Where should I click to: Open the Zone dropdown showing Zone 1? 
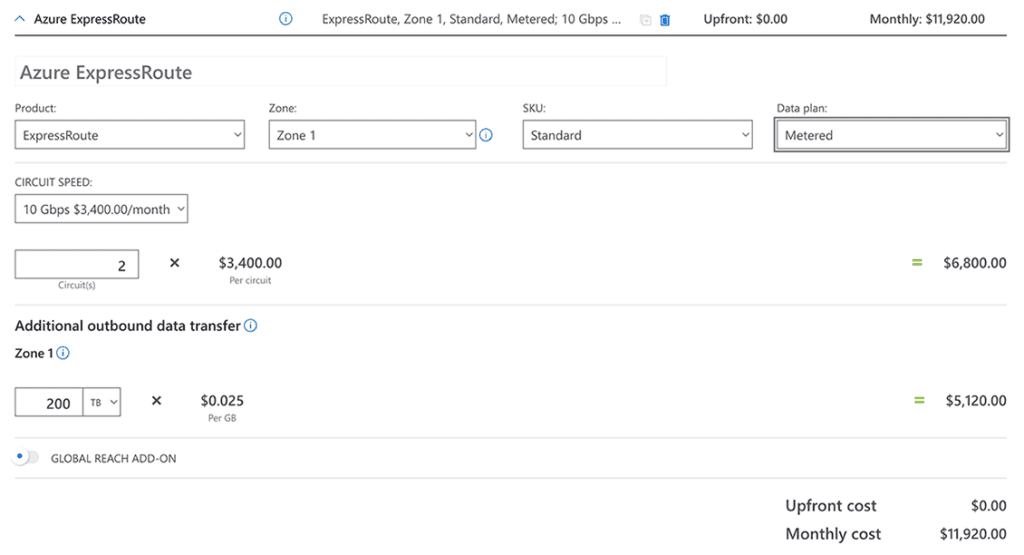click(372, 135)
